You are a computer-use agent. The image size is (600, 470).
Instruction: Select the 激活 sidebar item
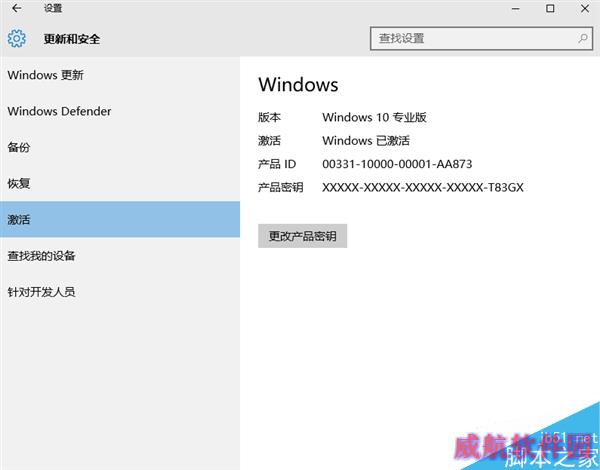(120, 220)
